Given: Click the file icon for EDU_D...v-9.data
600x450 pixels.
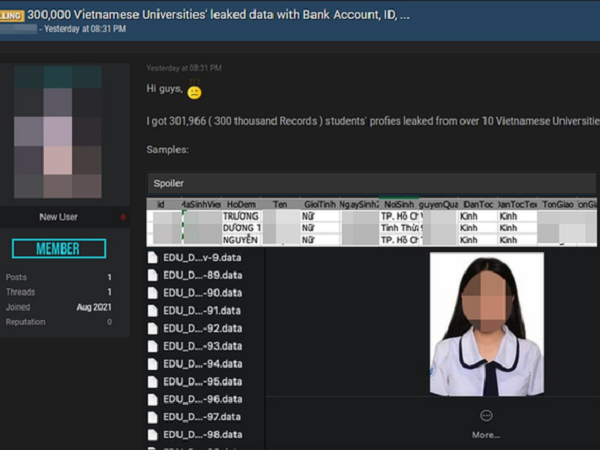Looking at the screenshot, I should click(153, 256).
